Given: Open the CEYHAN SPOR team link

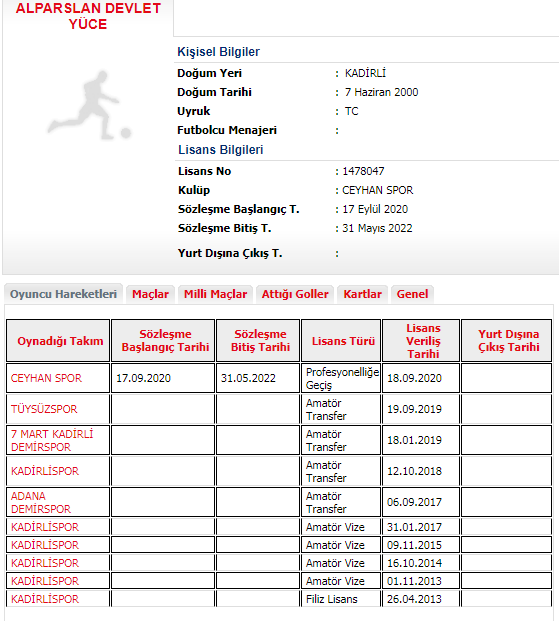Looking at the screenshot, I should 46,378.
